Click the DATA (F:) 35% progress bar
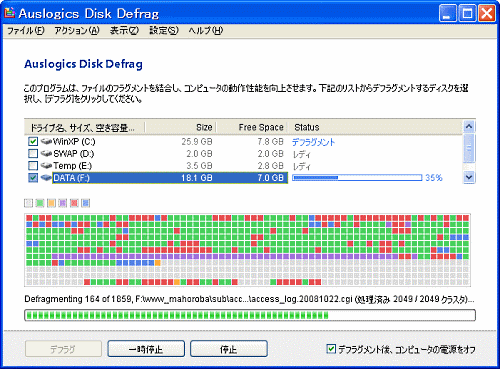Screen dimensions: 500x369 pos(357,178)
